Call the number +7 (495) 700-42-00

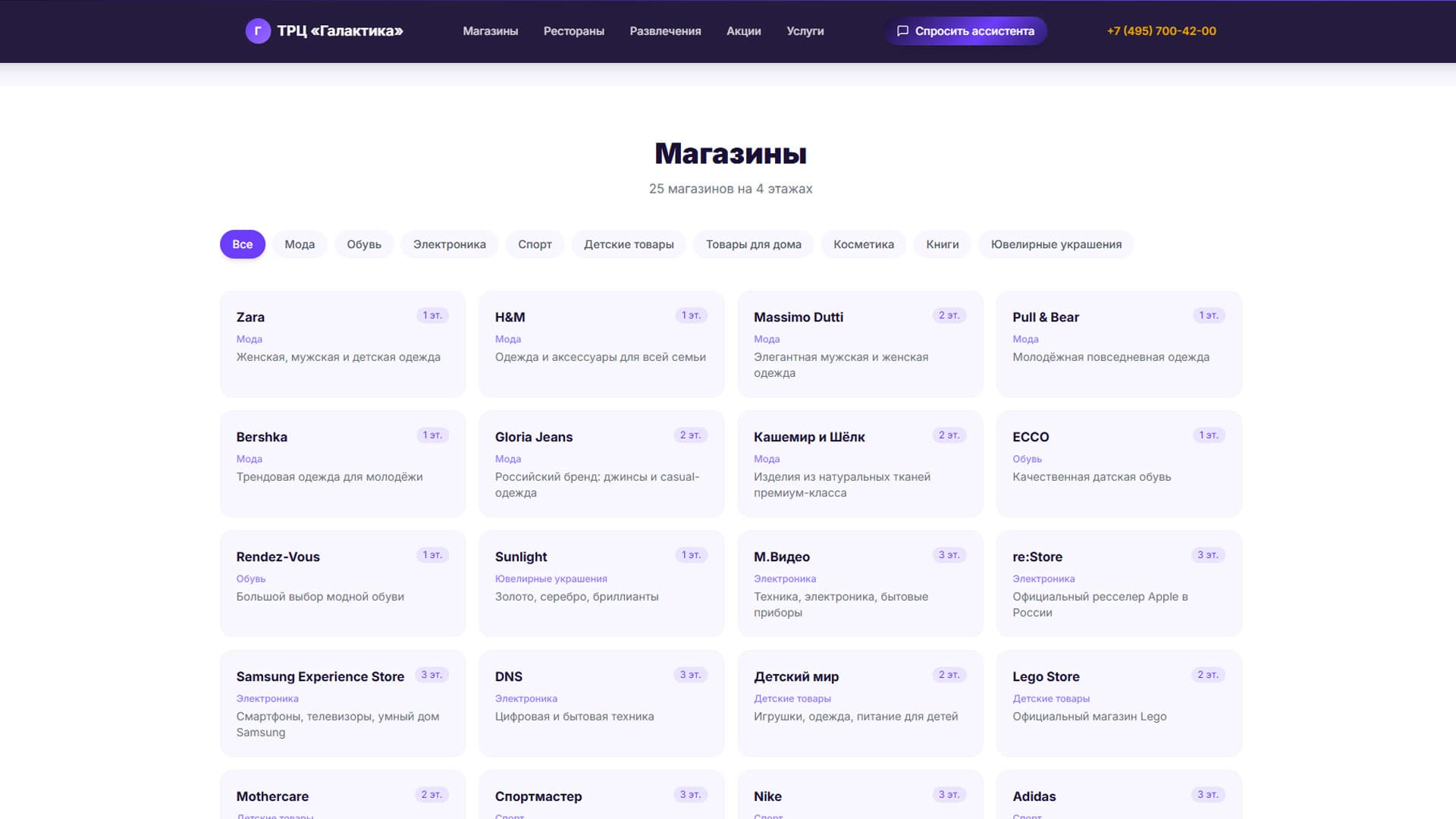[1161, 31]
